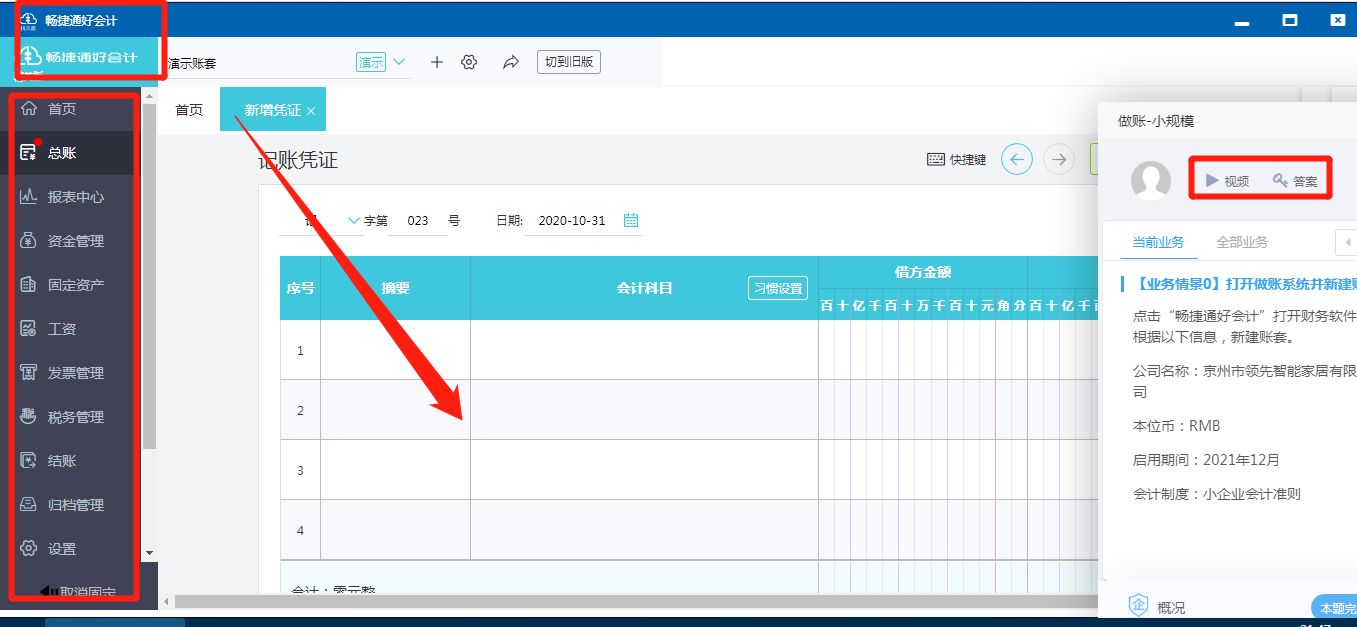Open the voucher word dropdown before 字第
The image size is (1357, 627).
click(354, 220)
